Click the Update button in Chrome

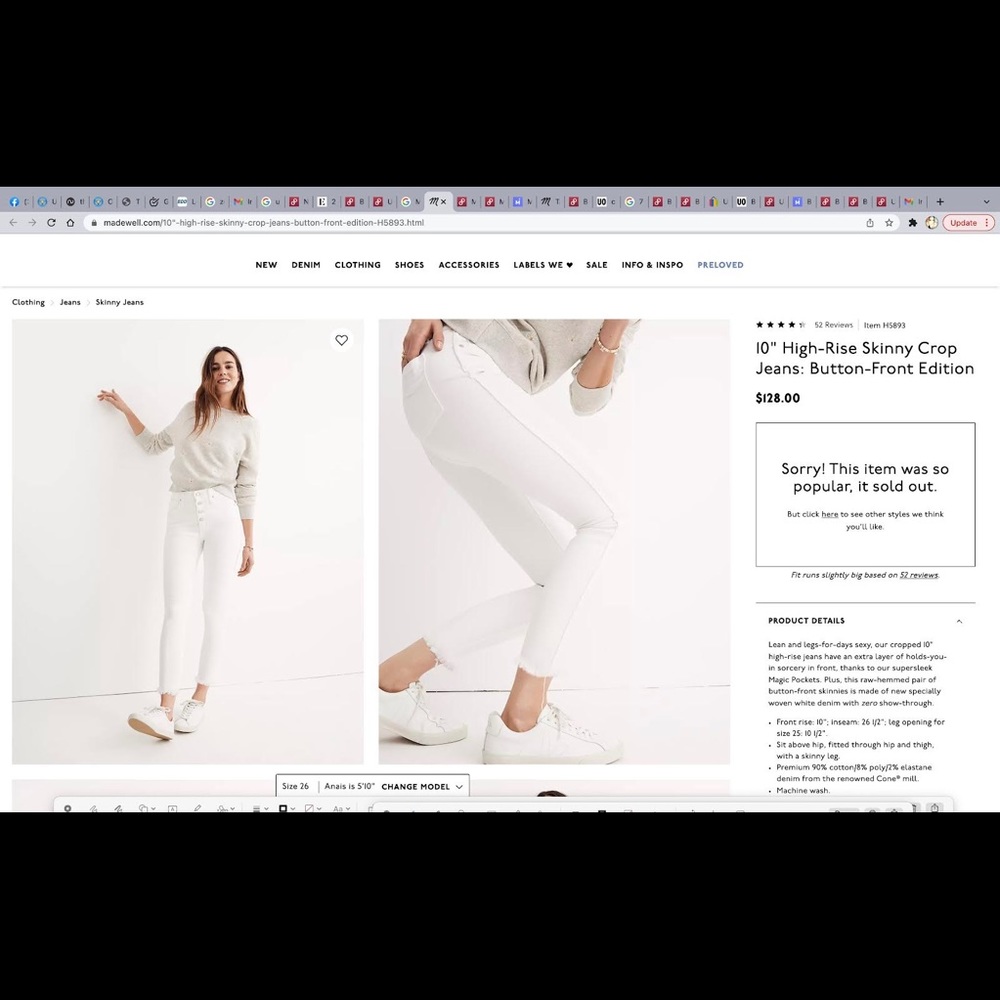[x=963, y=223]
